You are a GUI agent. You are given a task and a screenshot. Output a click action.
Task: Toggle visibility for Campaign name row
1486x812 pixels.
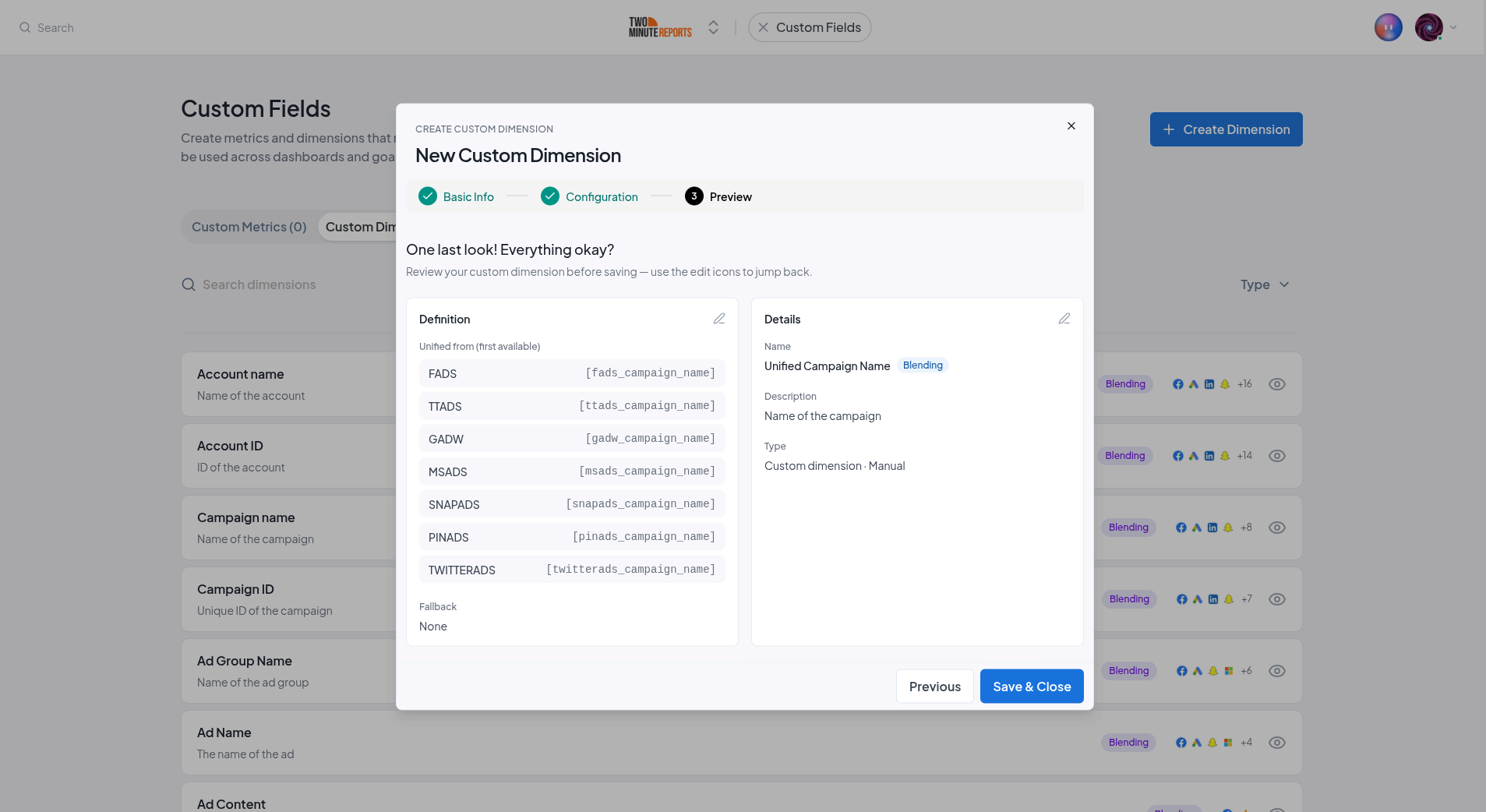(1277, 528)
